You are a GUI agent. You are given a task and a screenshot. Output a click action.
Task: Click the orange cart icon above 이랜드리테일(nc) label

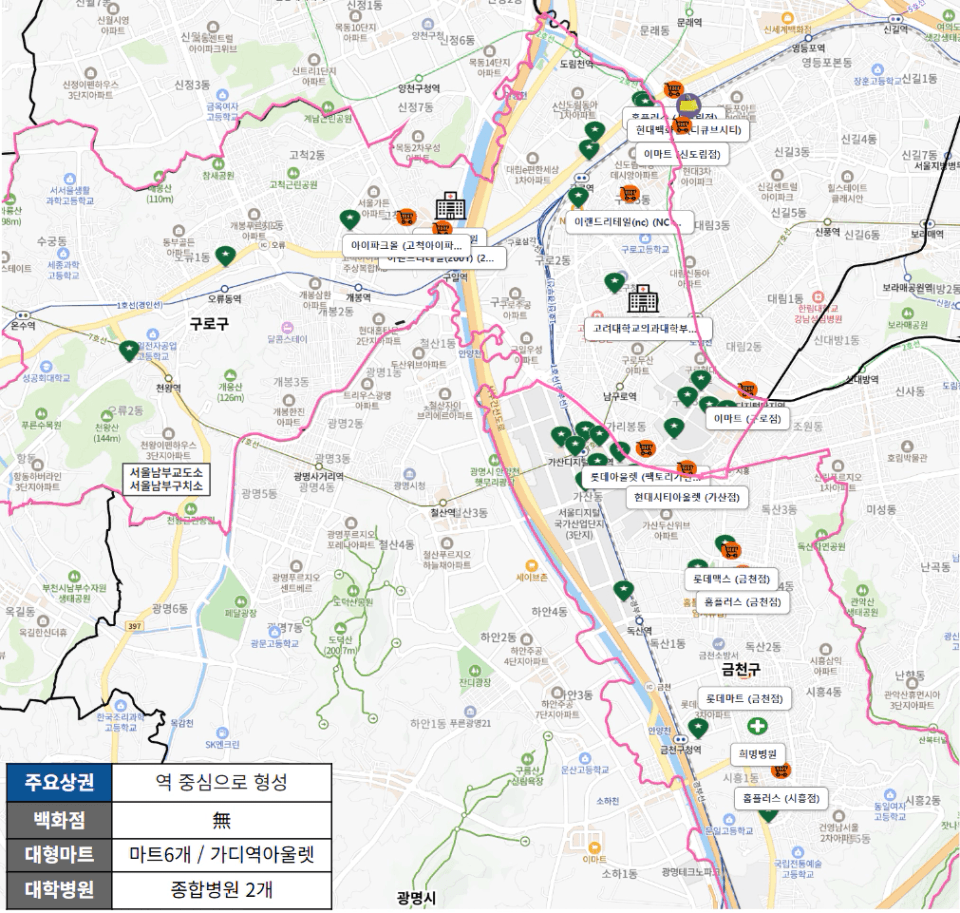628,195
